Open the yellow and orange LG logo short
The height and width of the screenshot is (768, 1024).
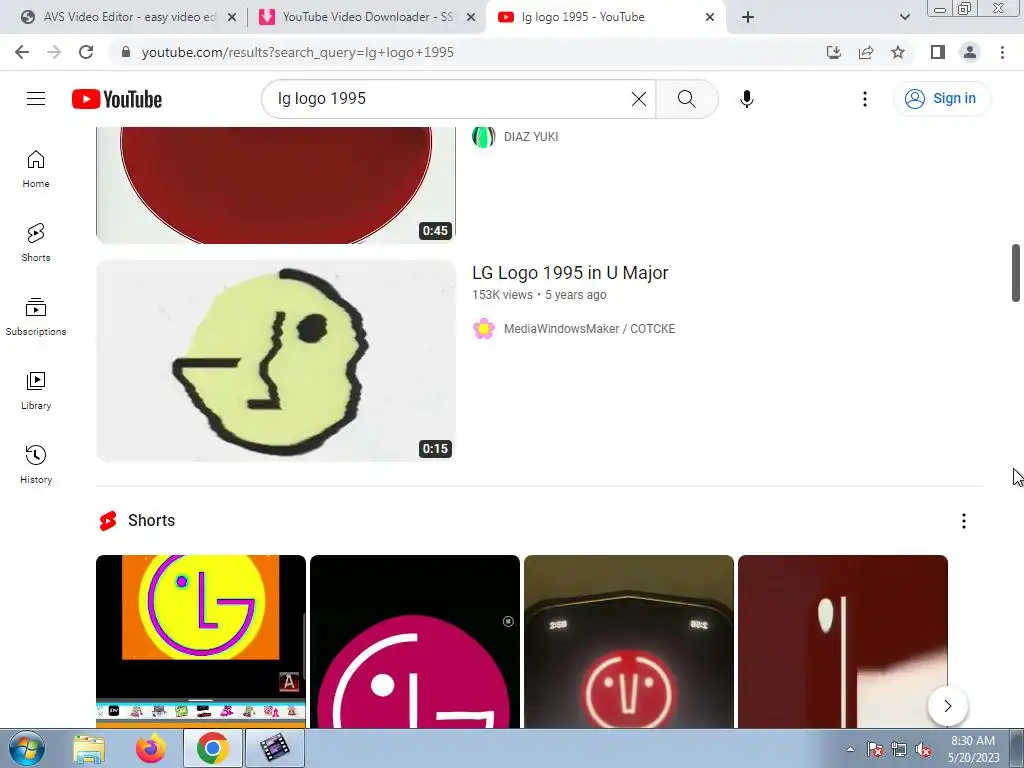[200, 641]
